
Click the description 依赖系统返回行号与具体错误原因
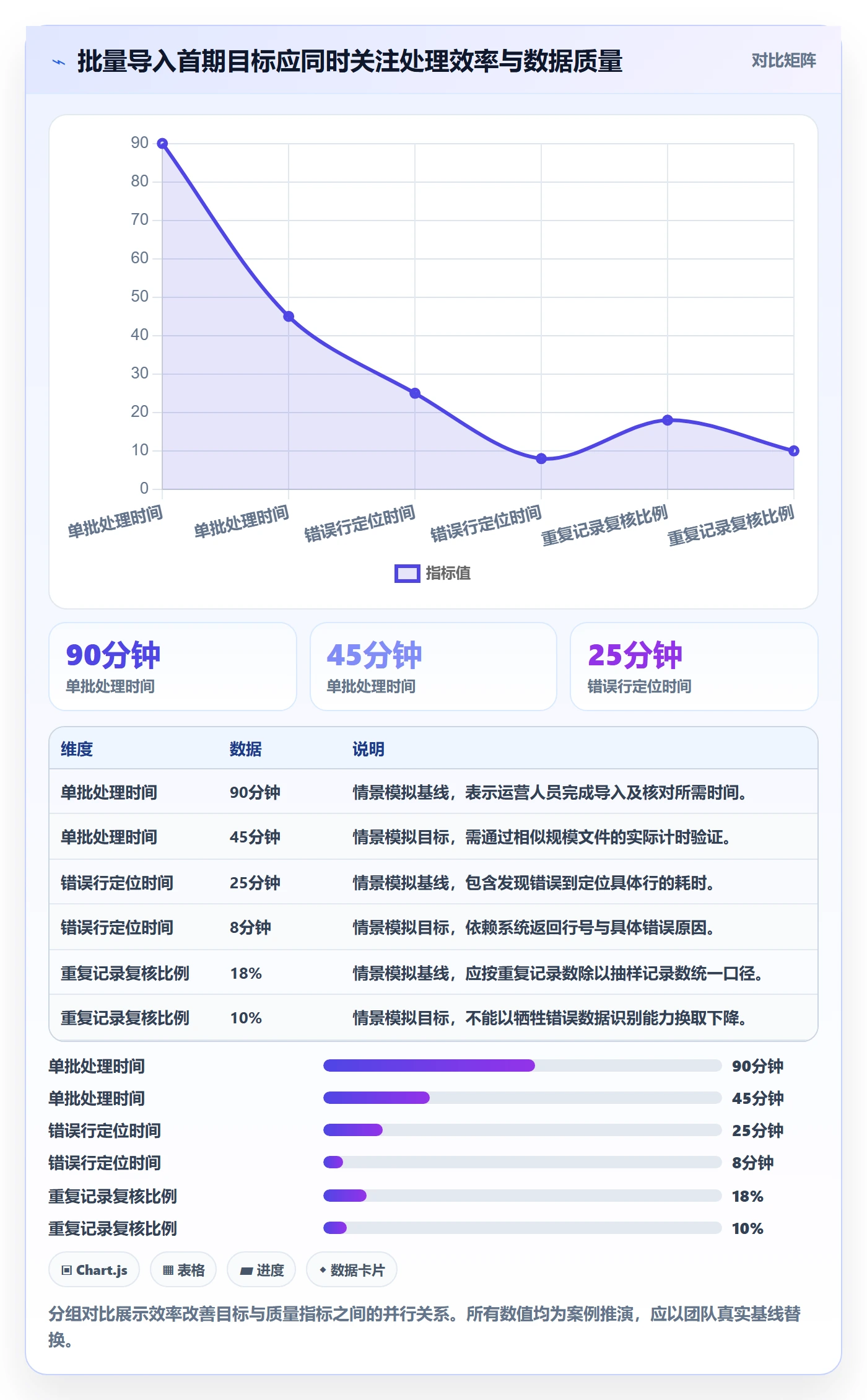tap(590, 927)
